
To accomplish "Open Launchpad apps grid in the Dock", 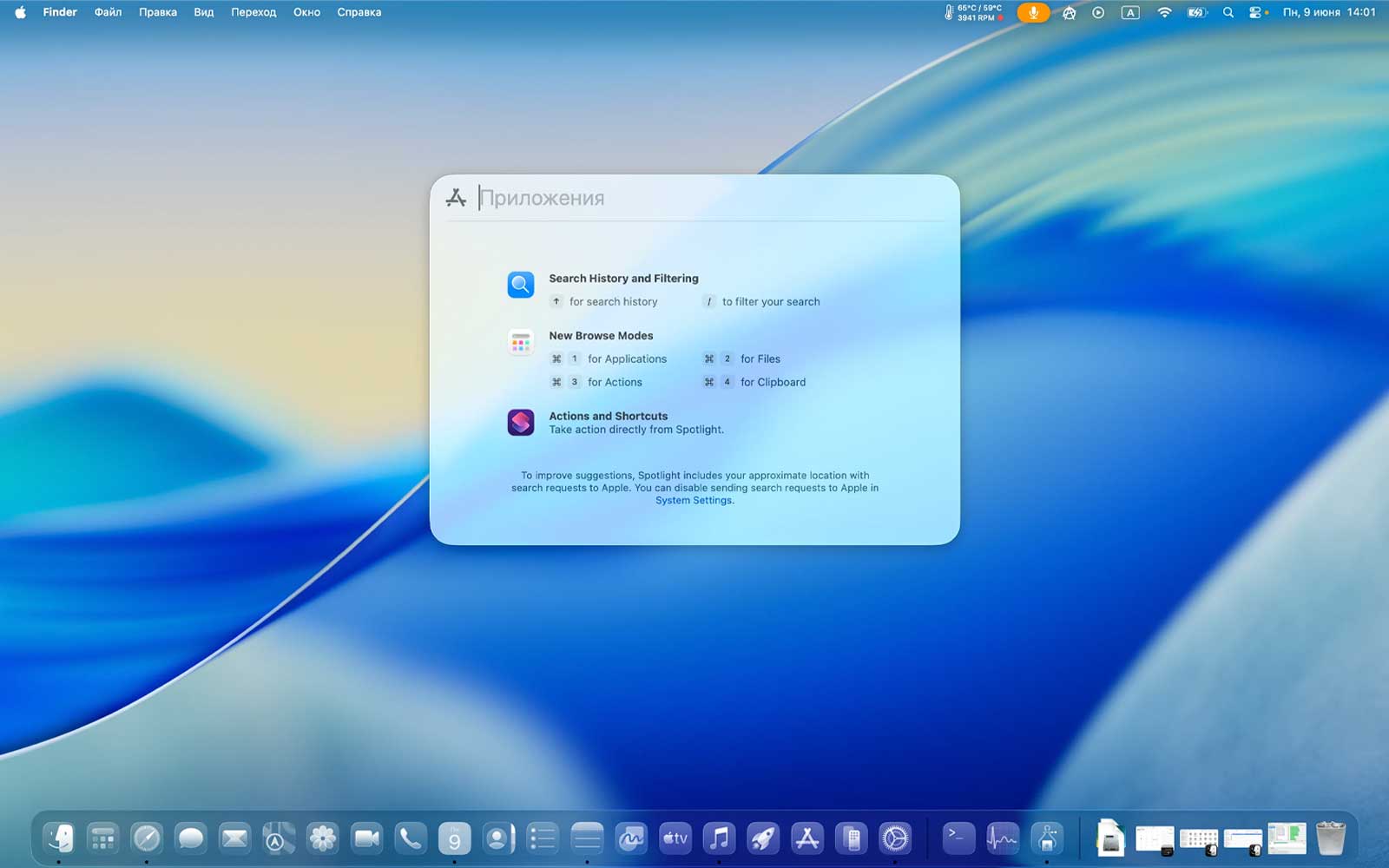I will coord(103,838).
